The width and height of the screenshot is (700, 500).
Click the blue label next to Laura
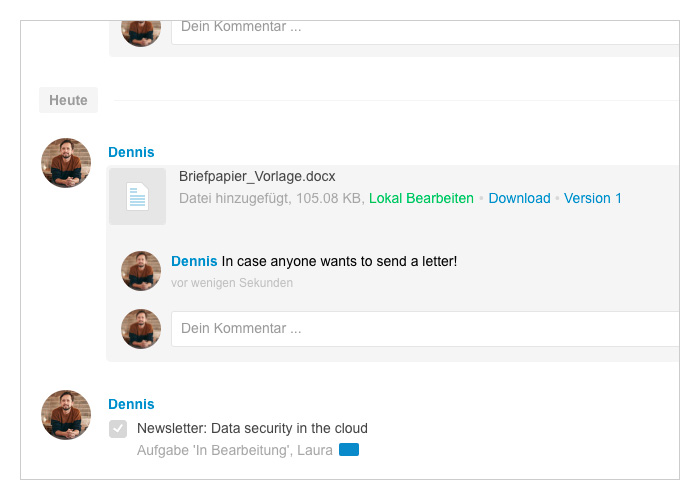click(x=349, y=450)
